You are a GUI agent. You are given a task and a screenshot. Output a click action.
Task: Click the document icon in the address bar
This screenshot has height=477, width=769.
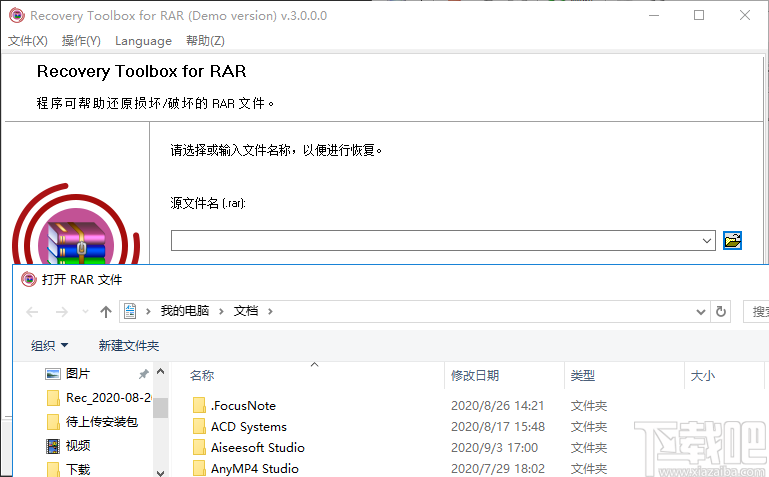[130, 311]
